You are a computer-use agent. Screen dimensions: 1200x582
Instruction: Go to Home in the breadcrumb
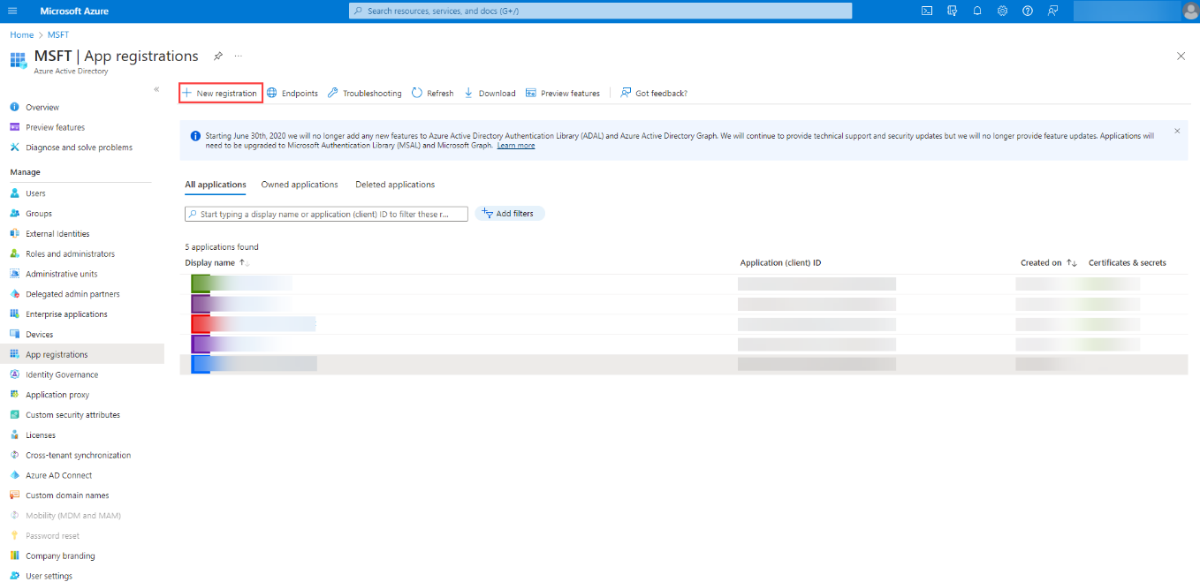pos(21,35)
